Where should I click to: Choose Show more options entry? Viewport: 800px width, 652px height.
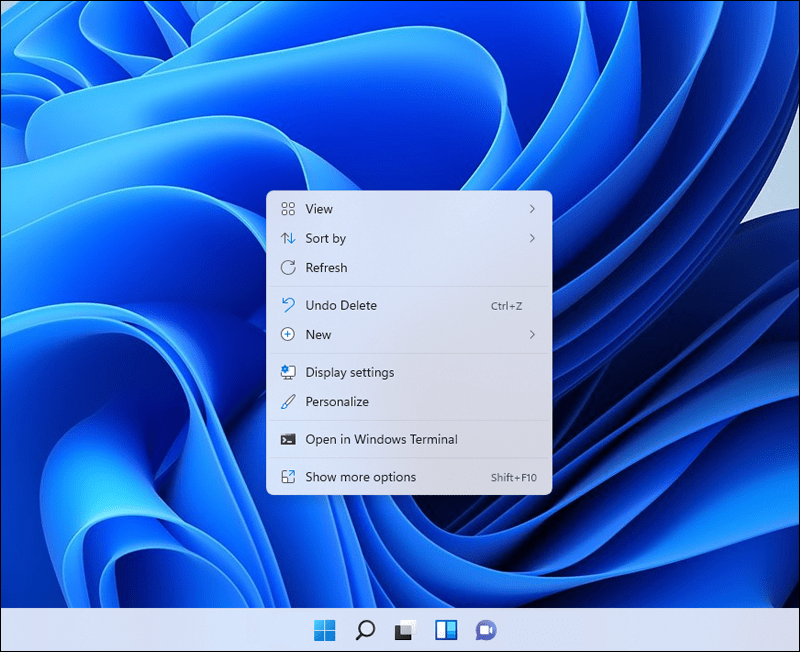tap(409, 477)
